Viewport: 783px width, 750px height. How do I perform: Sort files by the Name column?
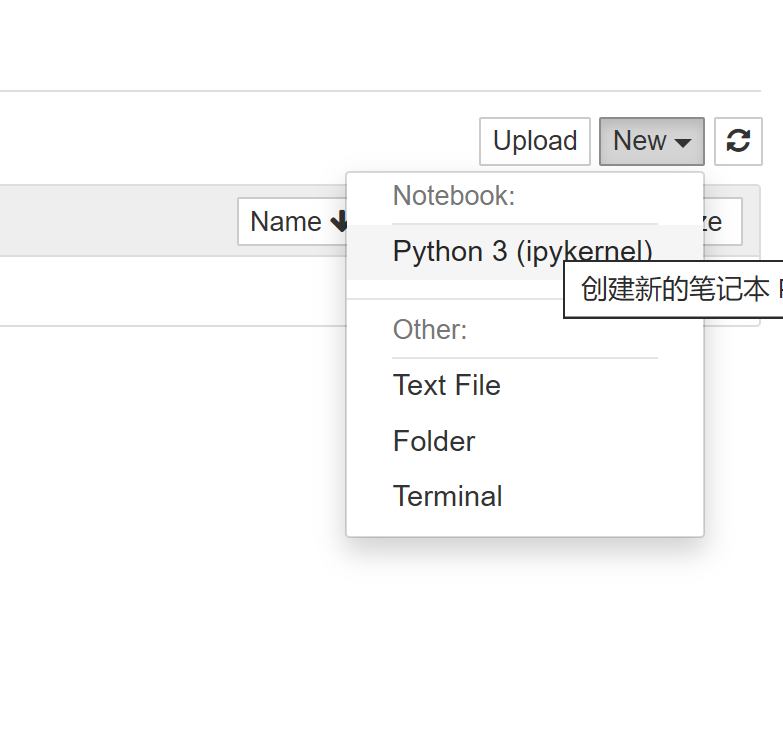pyautogui.click(x=293, y=222)
